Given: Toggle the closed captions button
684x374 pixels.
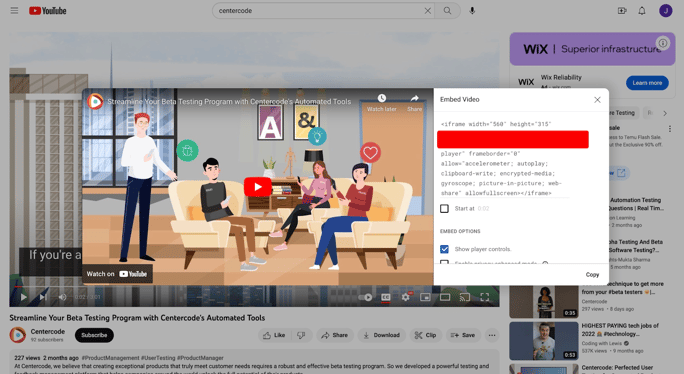Looking at the screenshot, I should (386, 297).
